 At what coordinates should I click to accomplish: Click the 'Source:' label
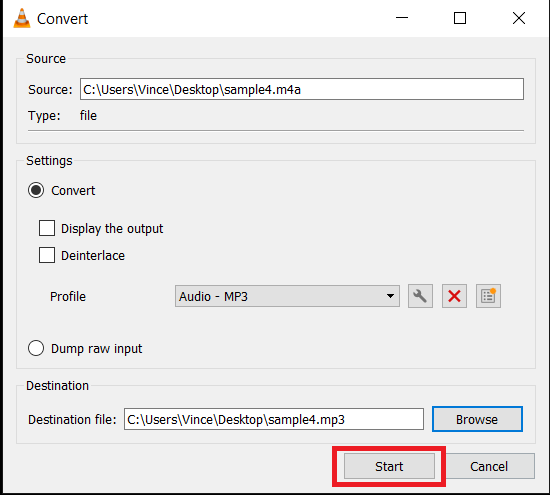[50, 89]
